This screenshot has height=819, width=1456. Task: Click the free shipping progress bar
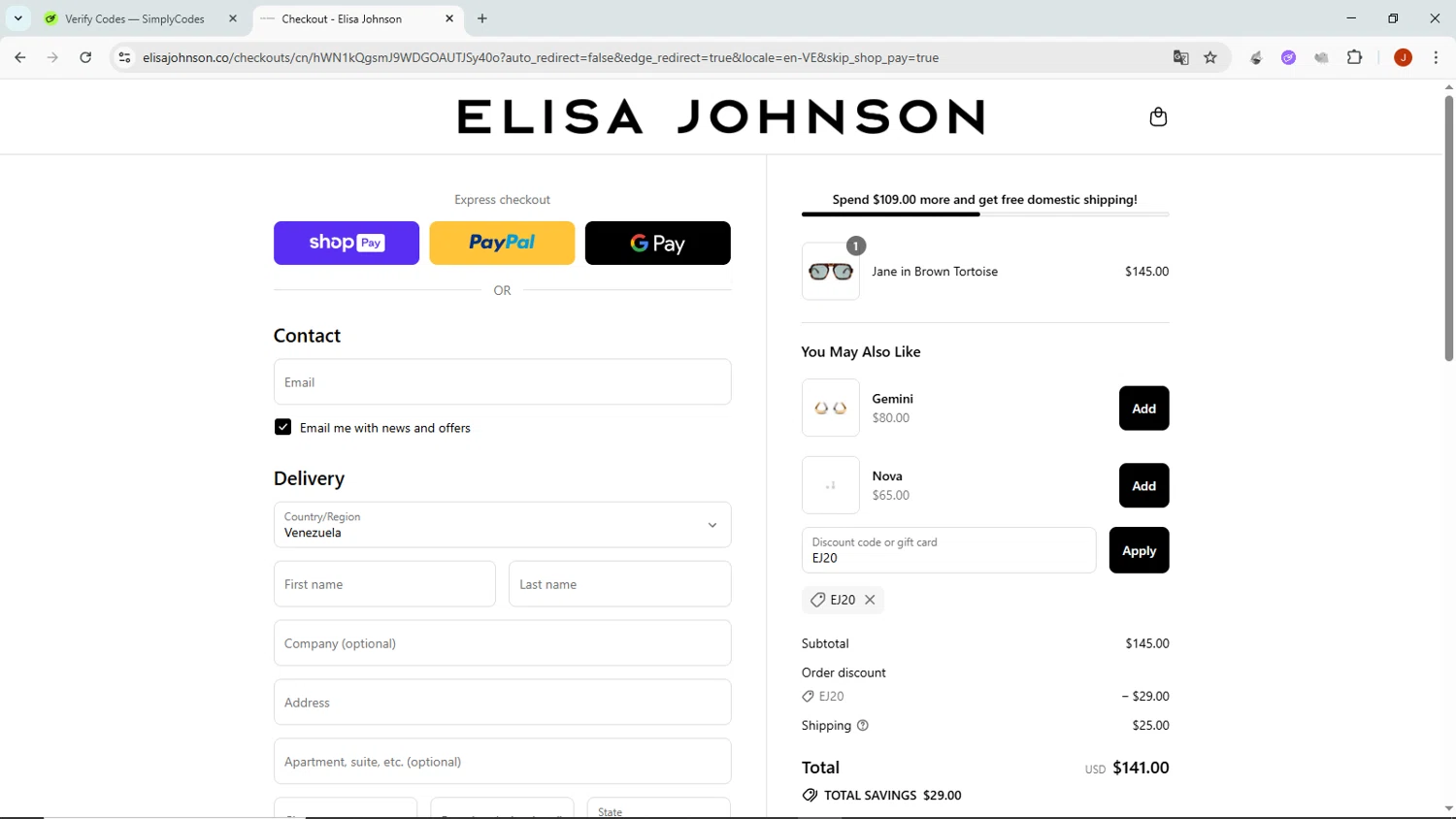(985, 214)
